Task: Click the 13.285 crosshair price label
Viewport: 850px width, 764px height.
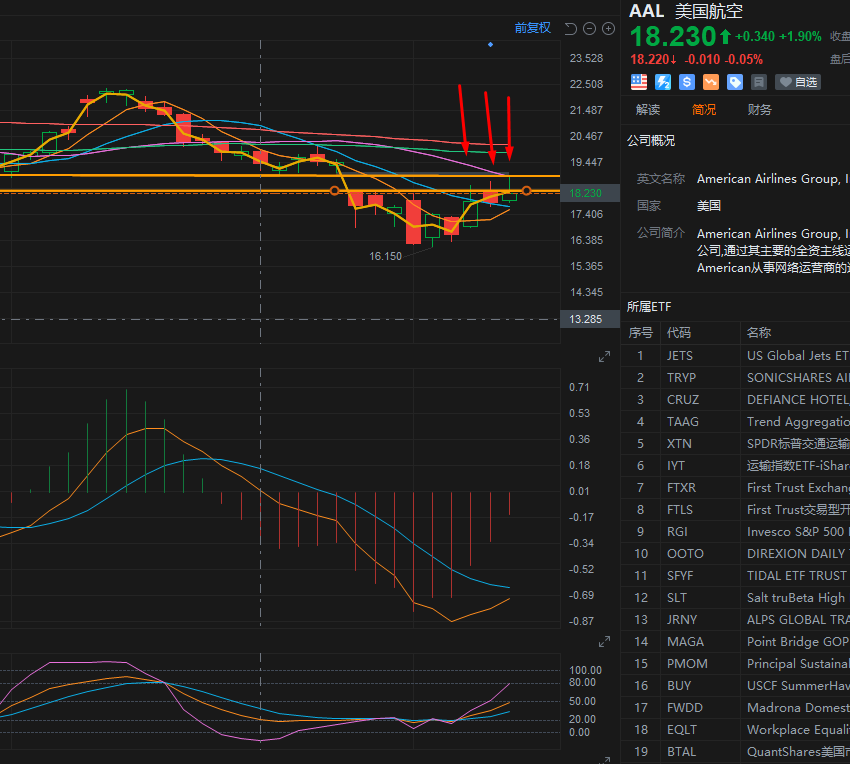Action: point(590,319)
